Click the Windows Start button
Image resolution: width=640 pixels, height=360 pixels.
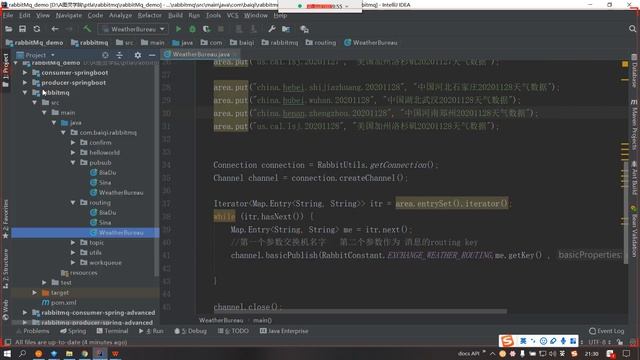(7, 353)
